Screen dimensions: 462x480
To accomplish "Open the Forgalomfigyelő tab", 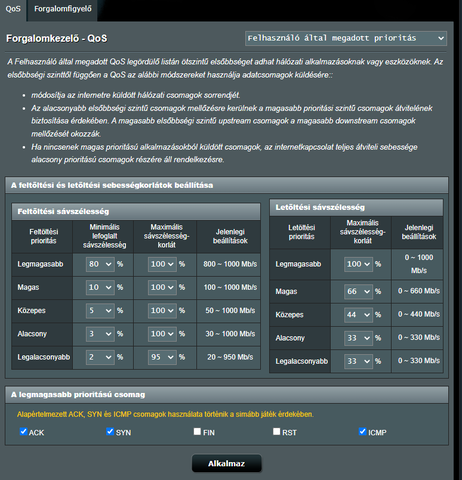I will coord(63,9).
